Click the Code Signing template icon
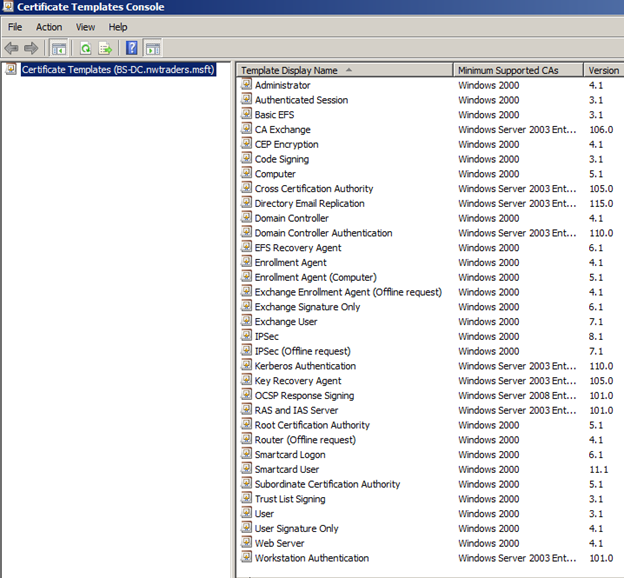This screenshot has width=624, height=578. (247, 158)
